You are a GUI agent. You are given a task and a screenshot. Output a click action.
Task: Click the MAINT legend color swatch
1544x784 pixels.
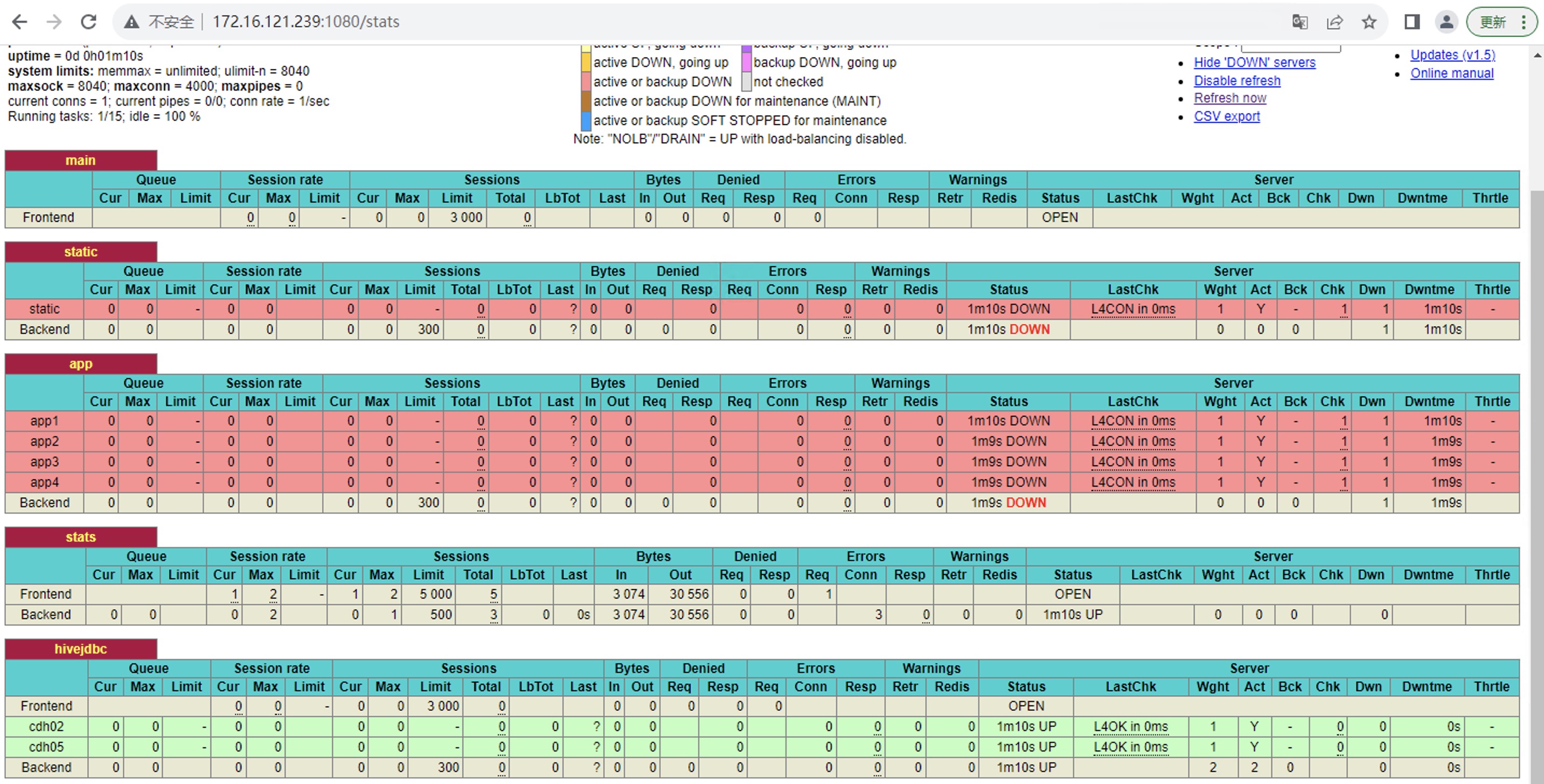tap(586, 101)
